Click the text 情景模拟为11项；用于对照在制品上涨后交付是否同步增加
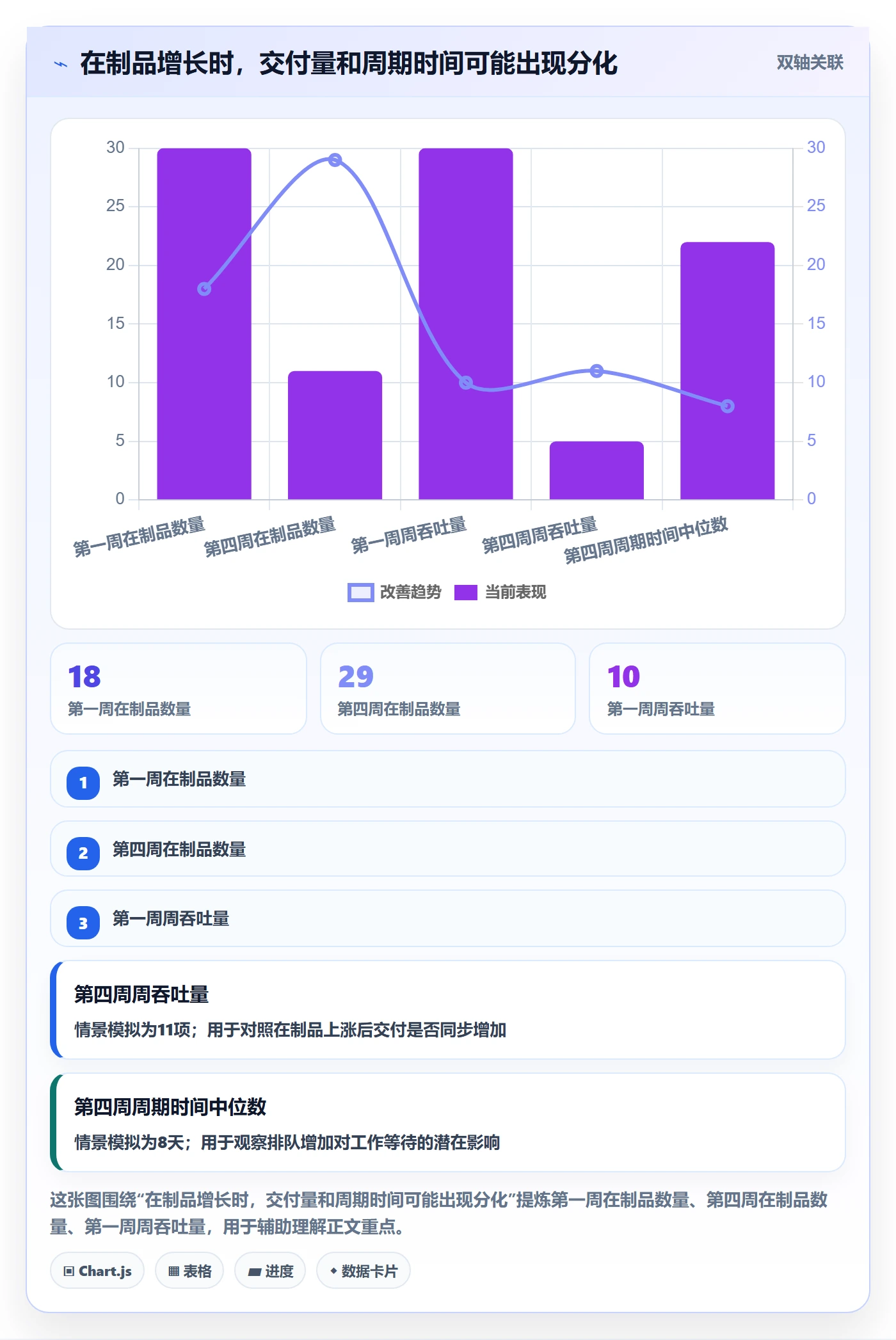The image size is (896, 1340). [x=291, y=1030]
